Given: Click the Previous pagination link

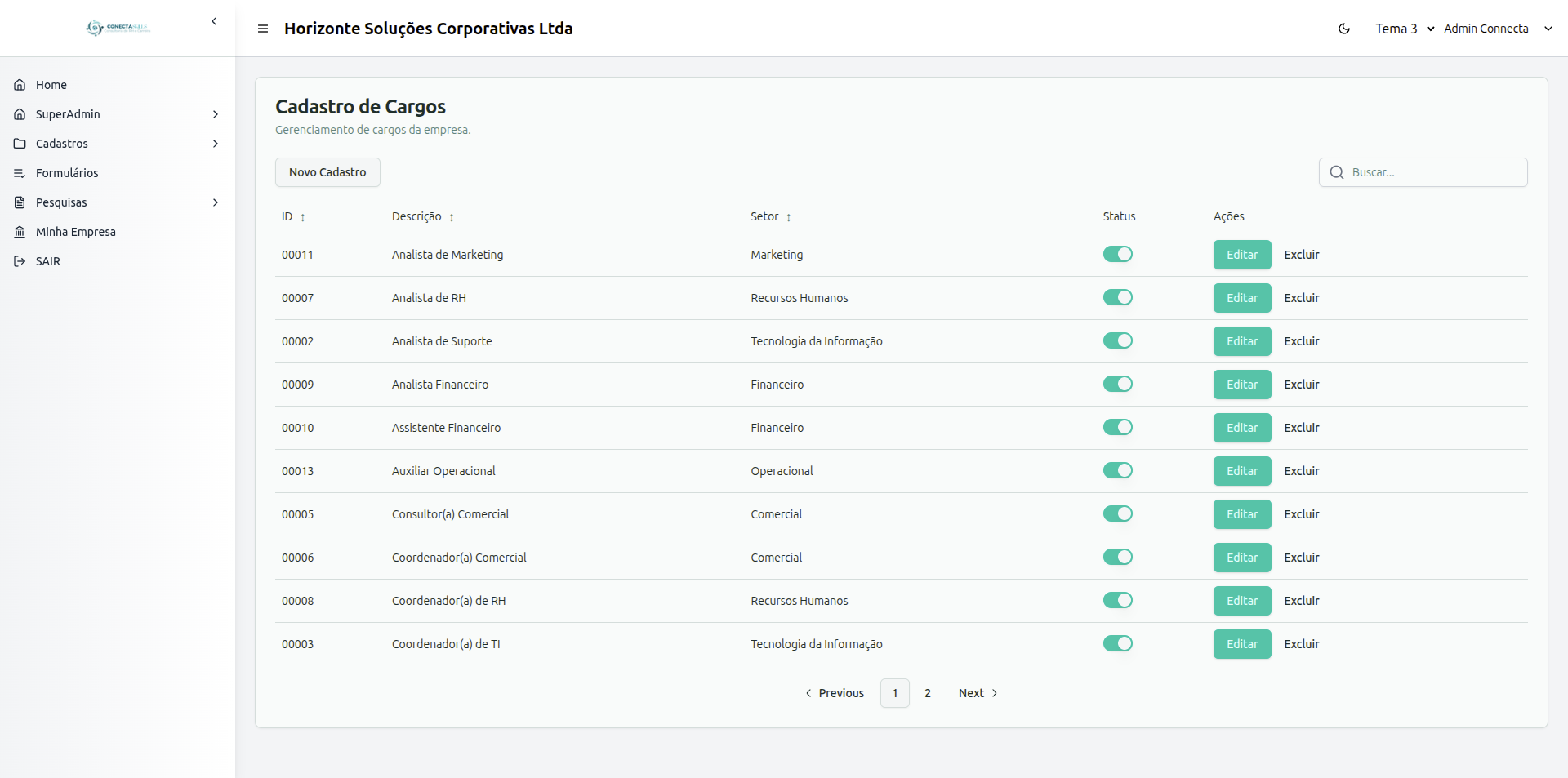Looking at the screenshot, I should tap(835, 693).
